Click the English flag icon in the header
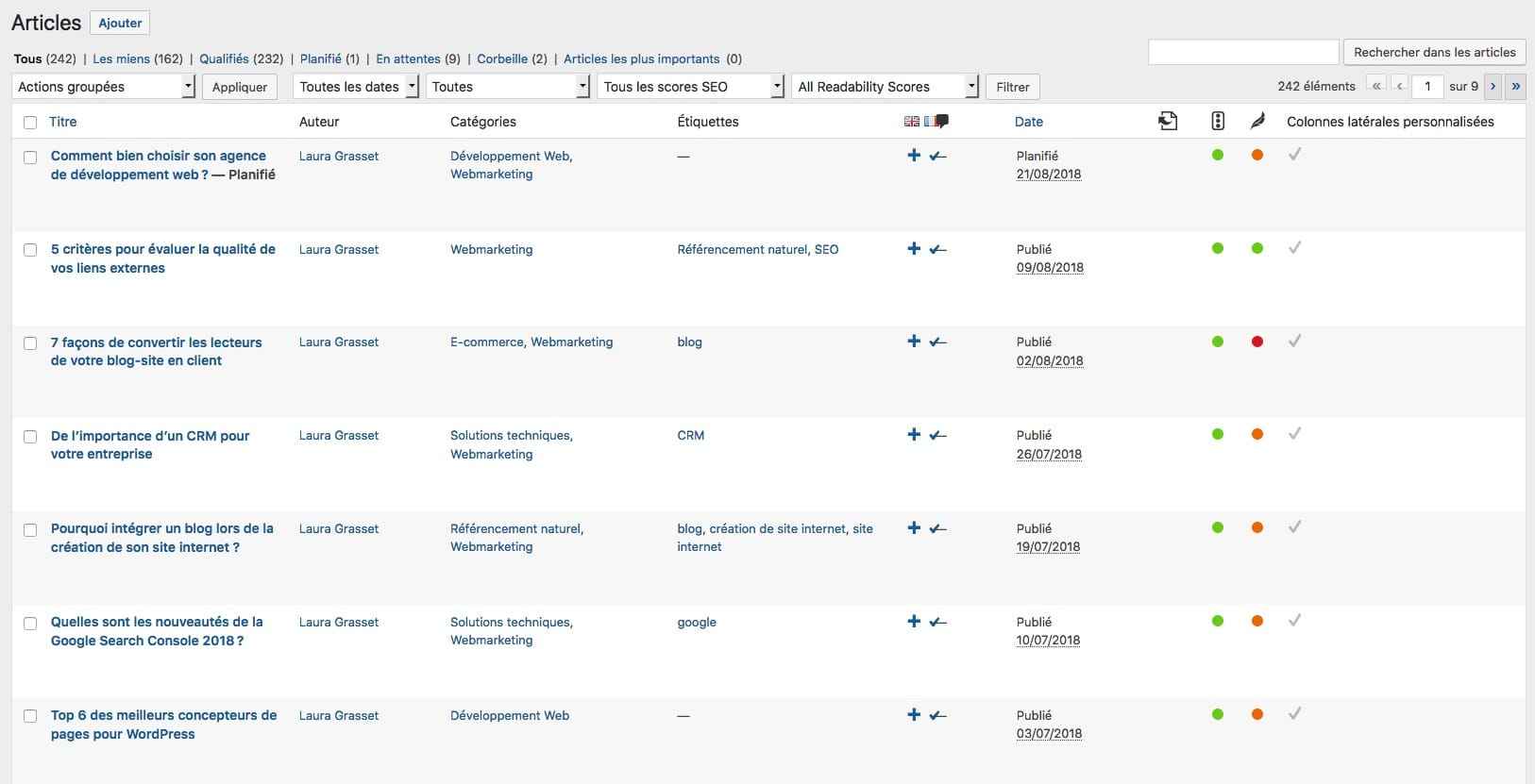The height and width of the screenshot is (784, 1535). pos(911,122)
